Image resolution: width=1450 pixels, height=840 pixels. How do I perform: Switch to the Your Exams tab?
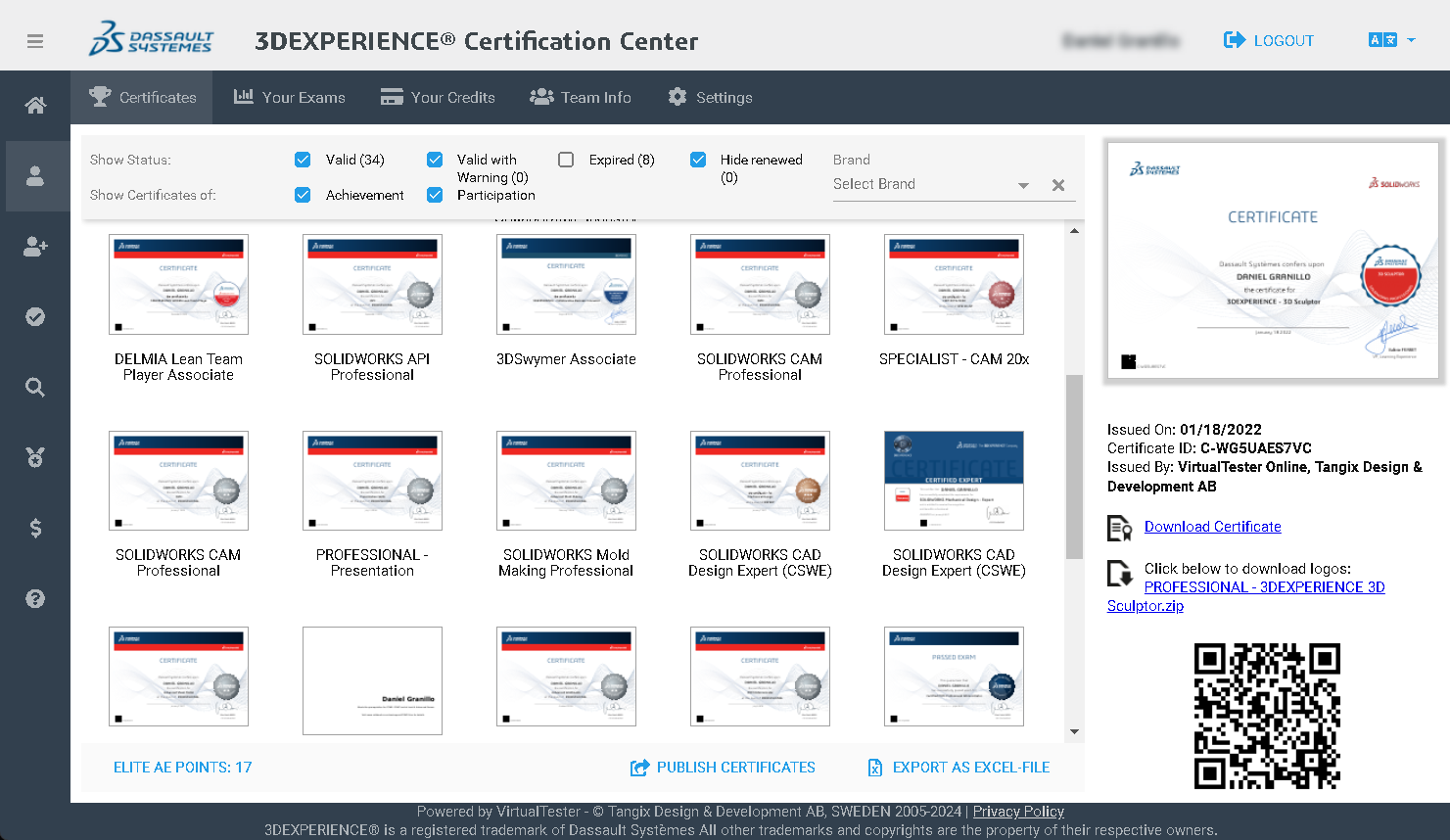290,97
